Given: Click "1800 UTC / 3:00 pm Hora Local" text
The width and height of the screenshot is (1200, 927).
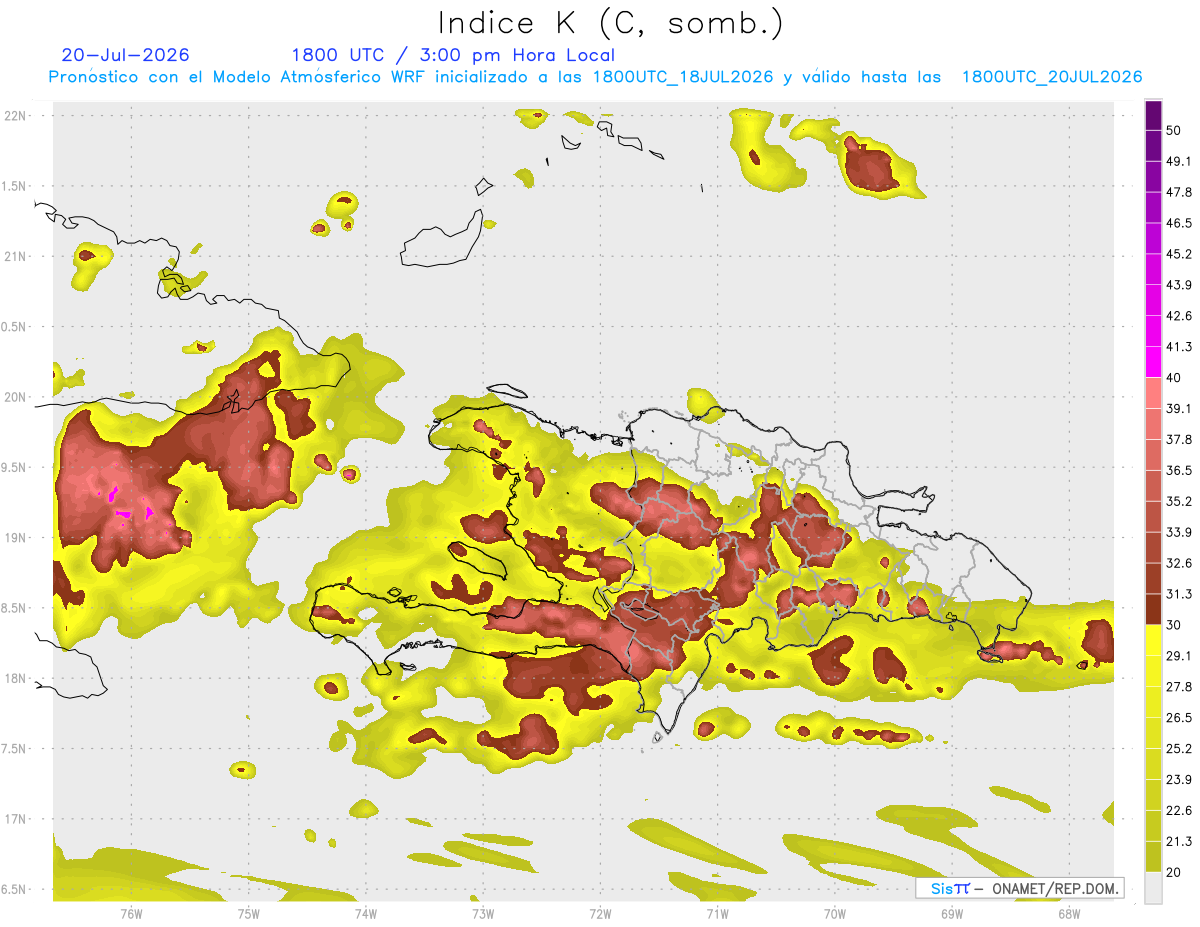Looking at the screenshot, I should pyautogui.click(x=453, y=55).
